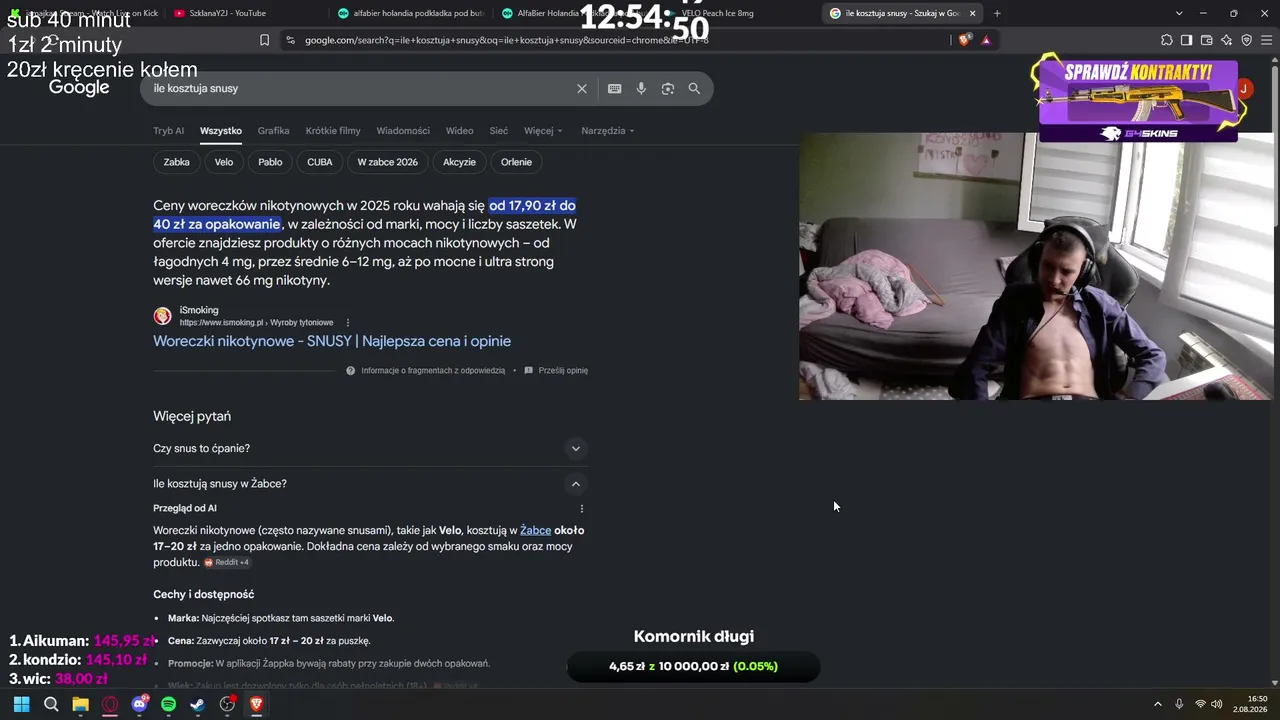Open Spotify from the taskbar
The image size is (1280, 720).
tap(168, 704)
